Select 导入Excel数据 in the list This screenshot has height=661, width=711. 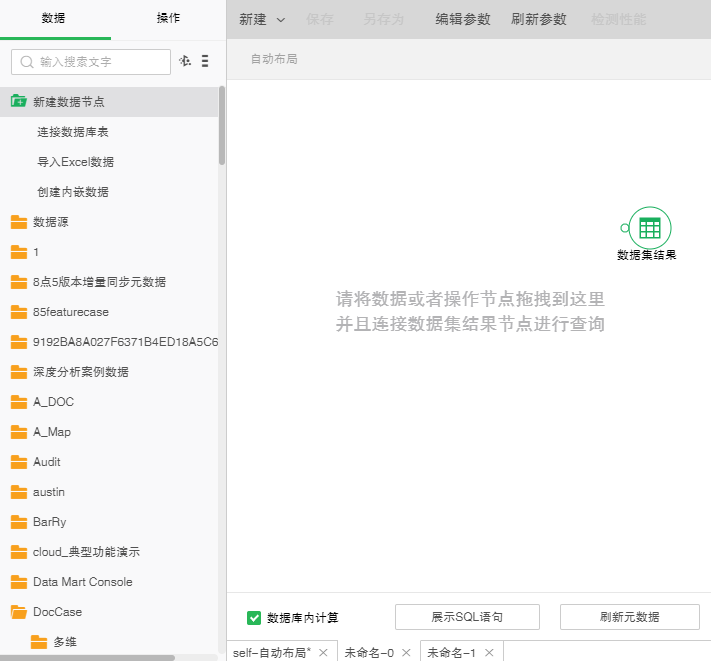click(x=75, y=162)
